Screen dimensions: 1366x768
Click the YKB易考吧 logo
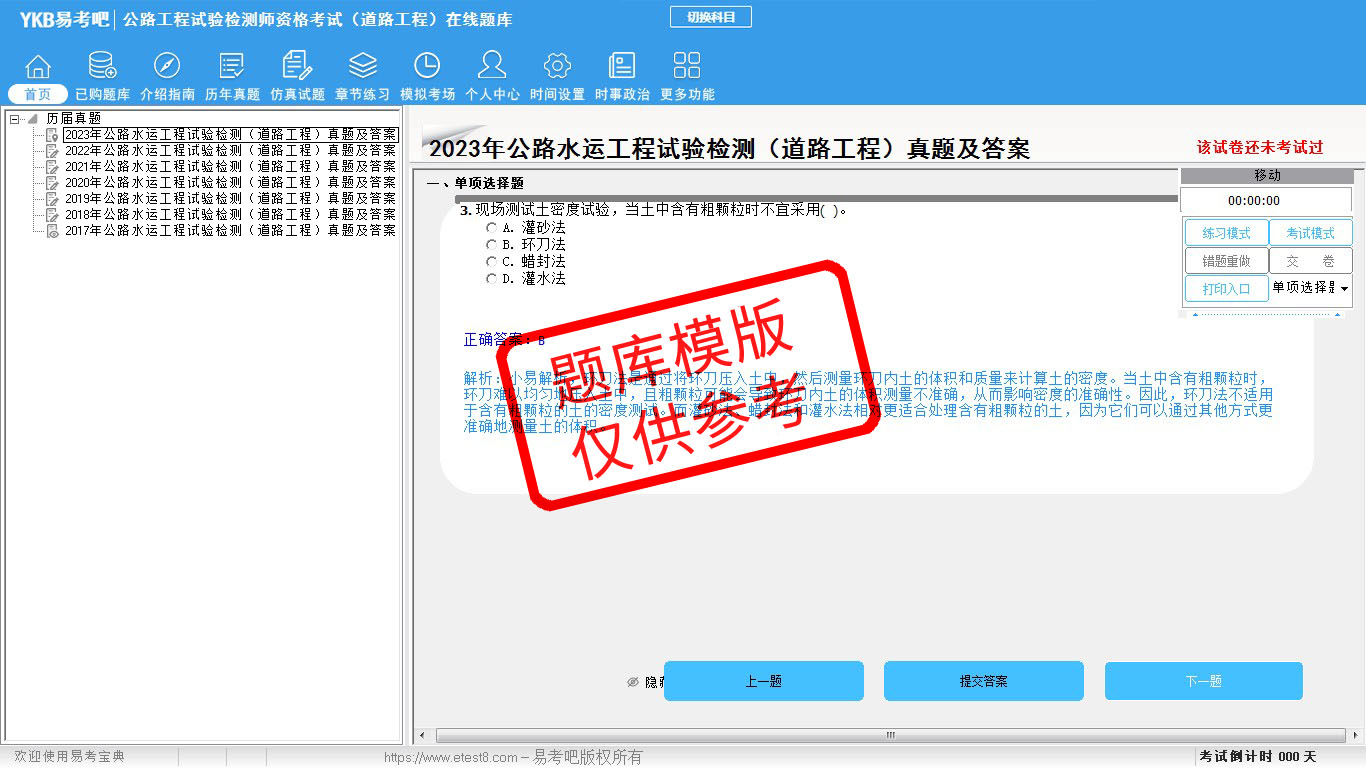(64, 19)
